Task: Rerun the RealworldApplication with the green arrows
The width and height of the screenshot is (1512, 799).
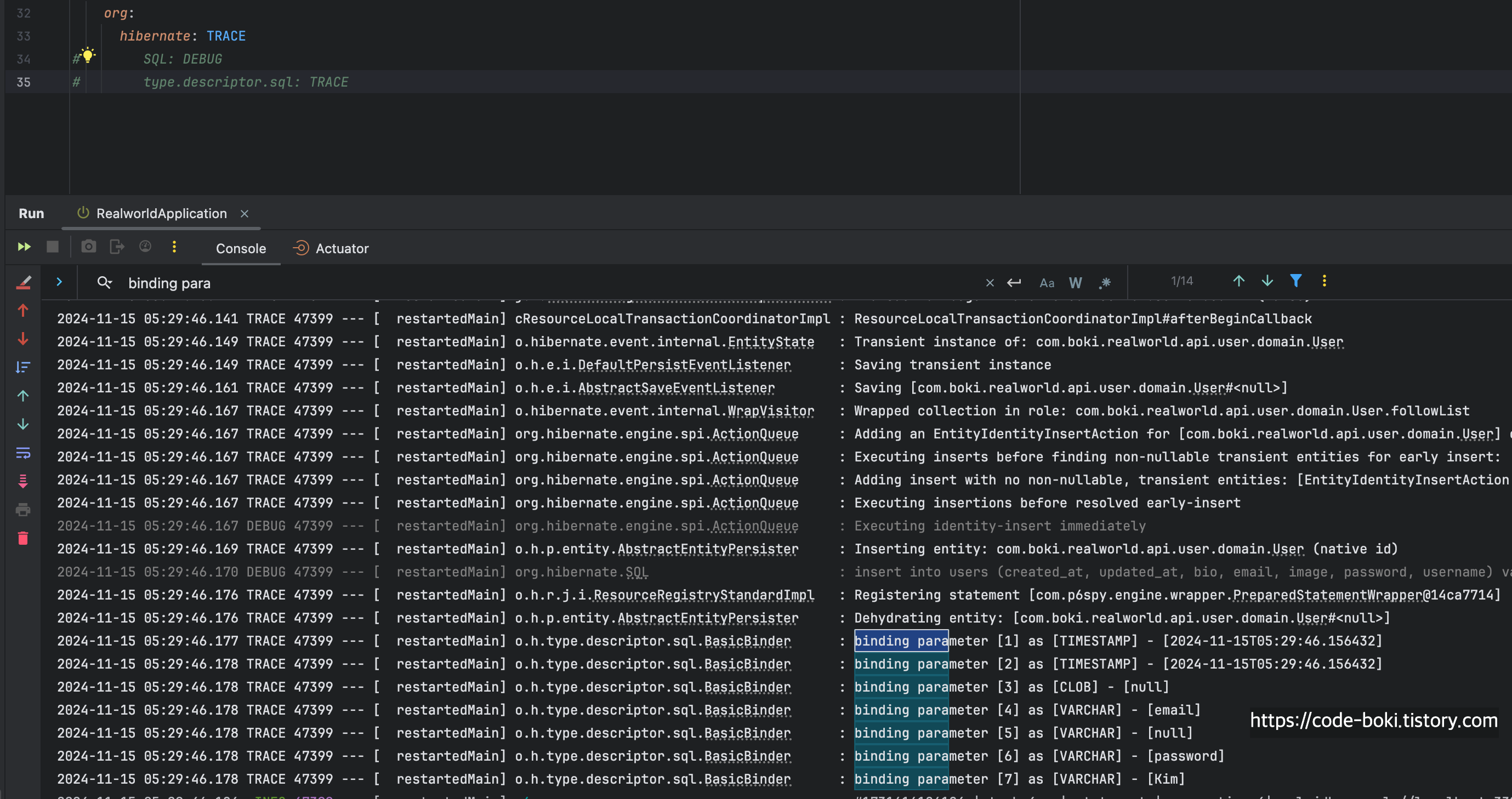Action: click(24, 247)
